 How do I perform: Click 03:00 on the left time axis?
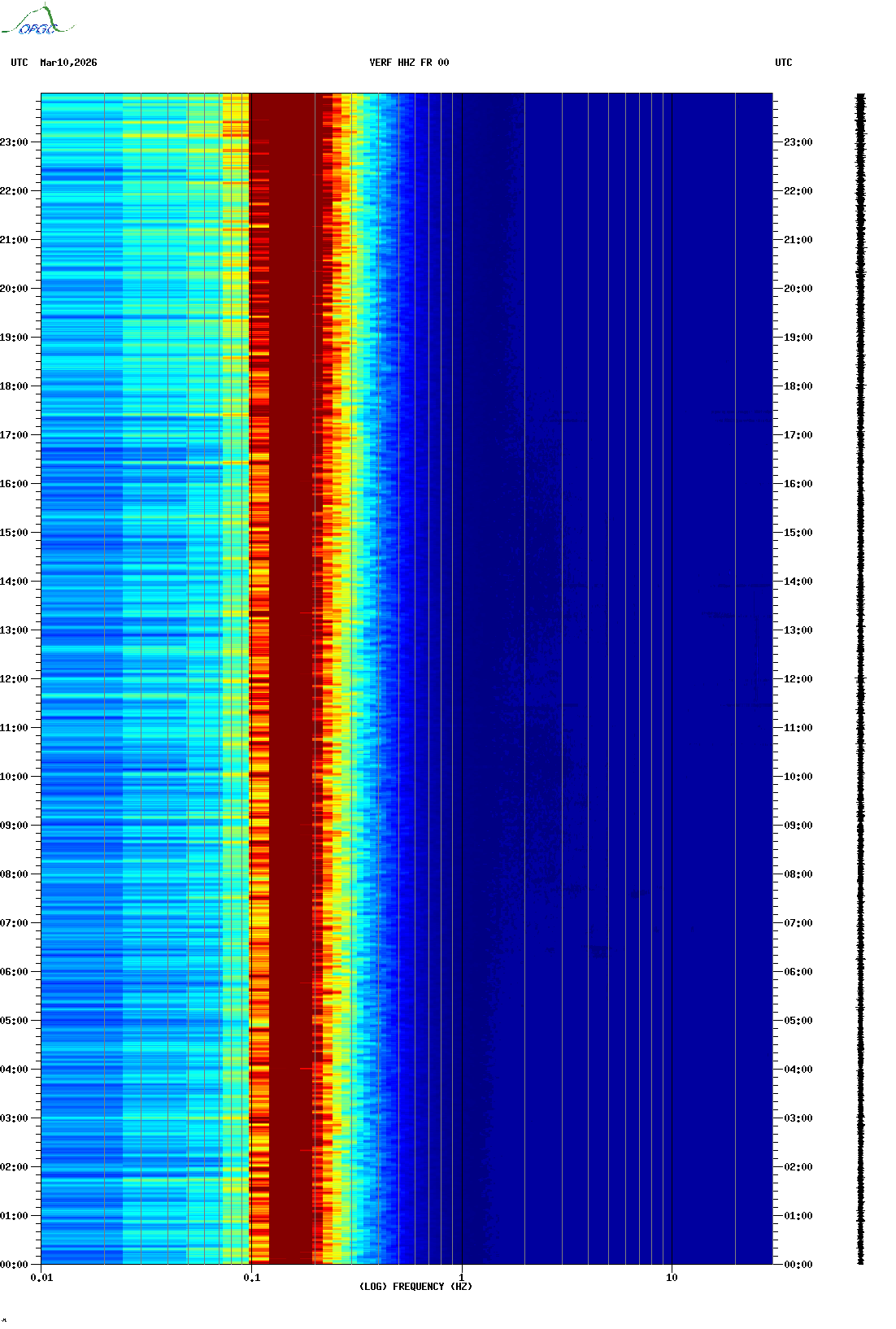14,1118
